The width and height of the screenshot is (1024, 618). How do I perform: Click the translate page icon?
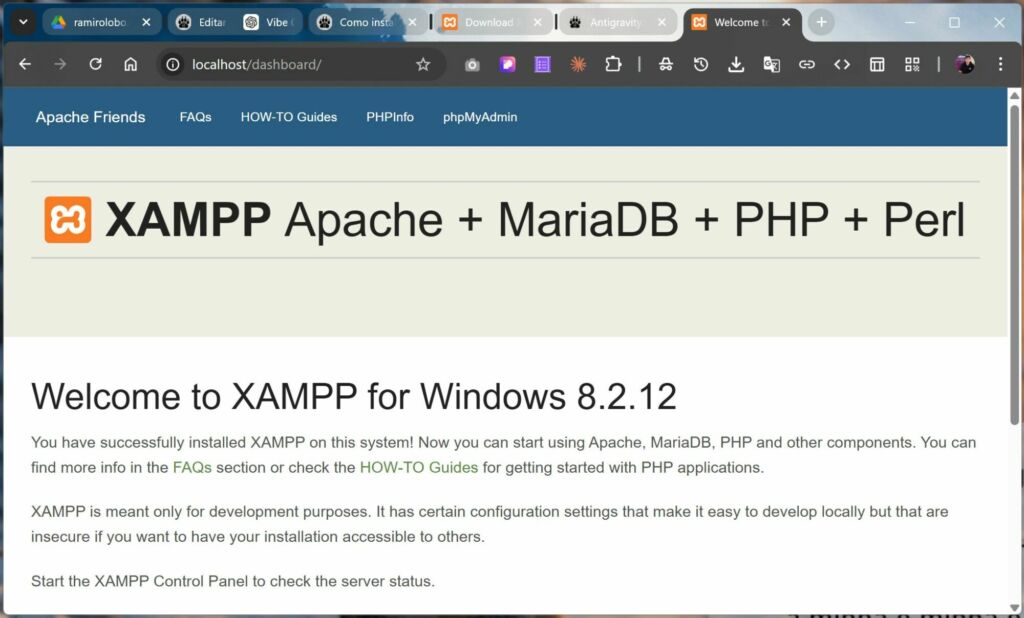click(x=771, y=64)
